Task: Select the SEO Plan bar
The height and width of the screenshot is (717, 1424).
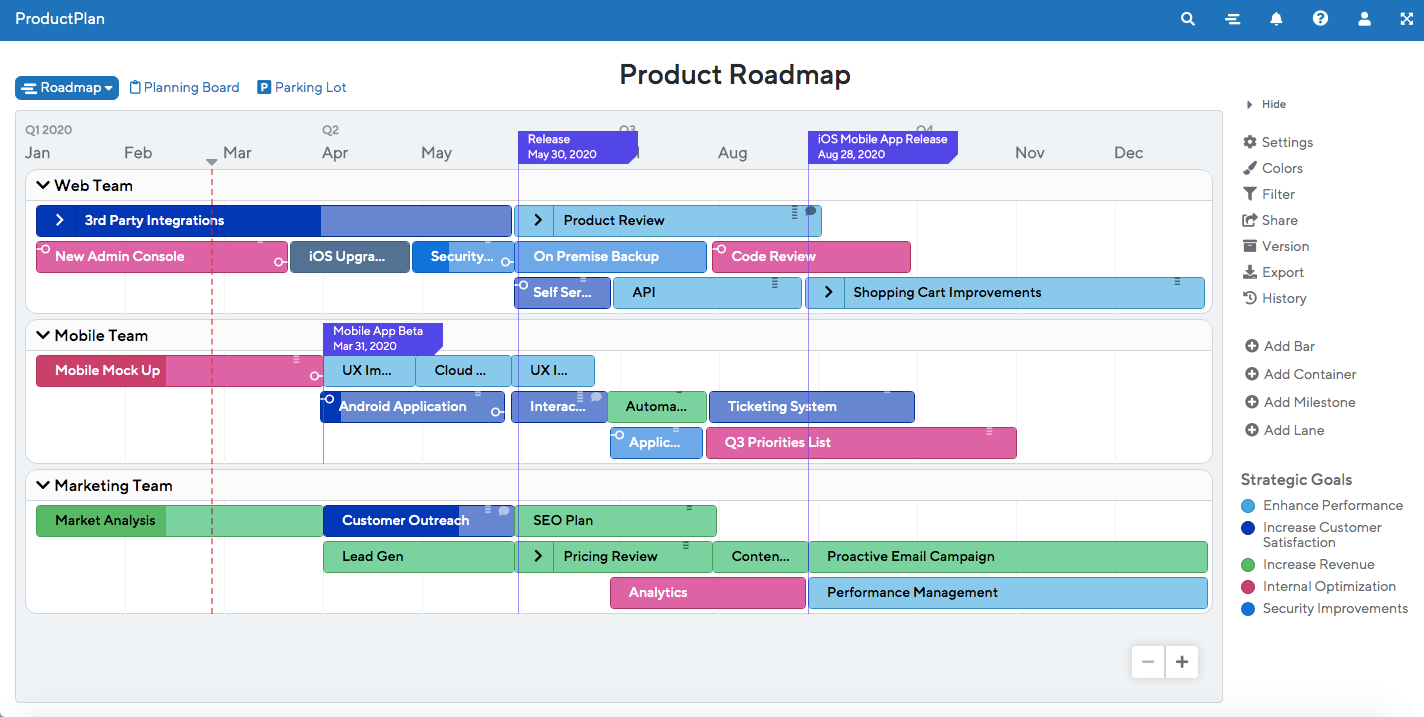Action: [616, 521]
